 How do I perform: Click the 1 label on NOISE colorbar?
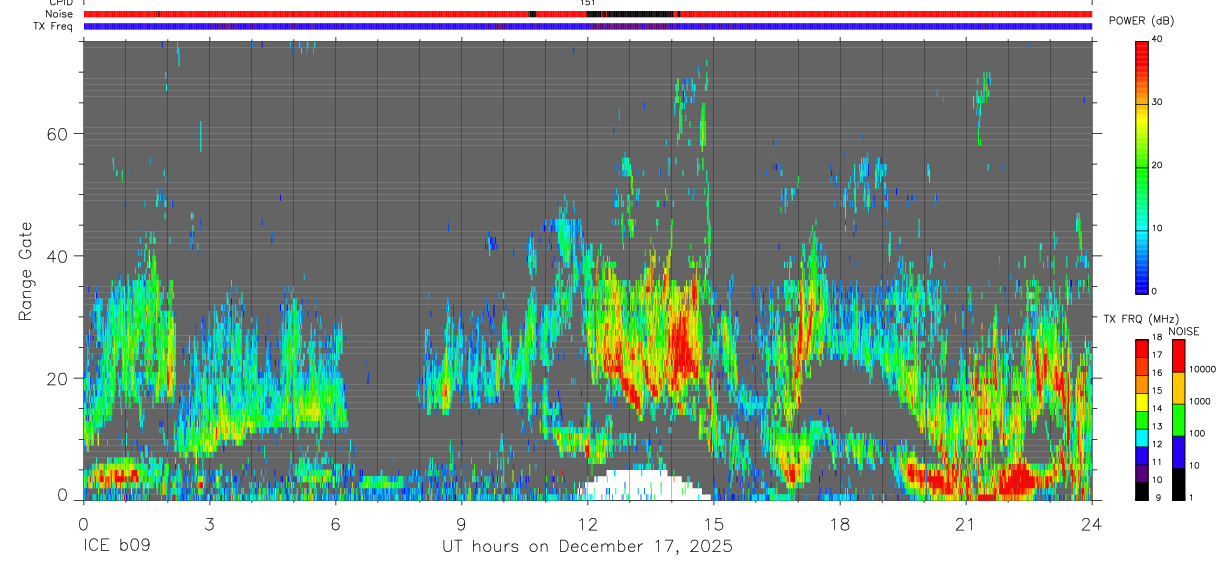coord(1192,497)
